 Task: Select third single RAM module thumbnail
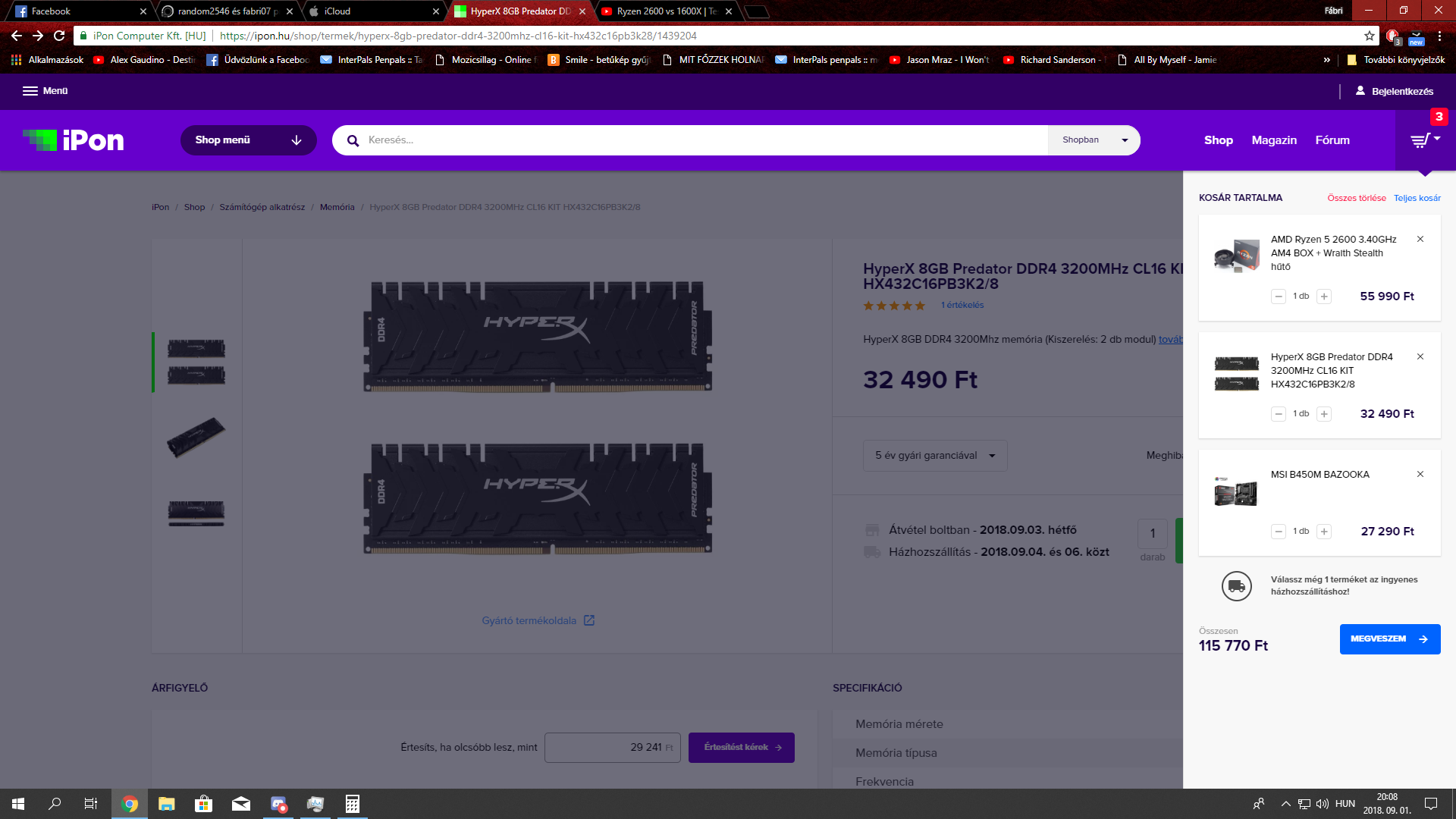(196, 513)
